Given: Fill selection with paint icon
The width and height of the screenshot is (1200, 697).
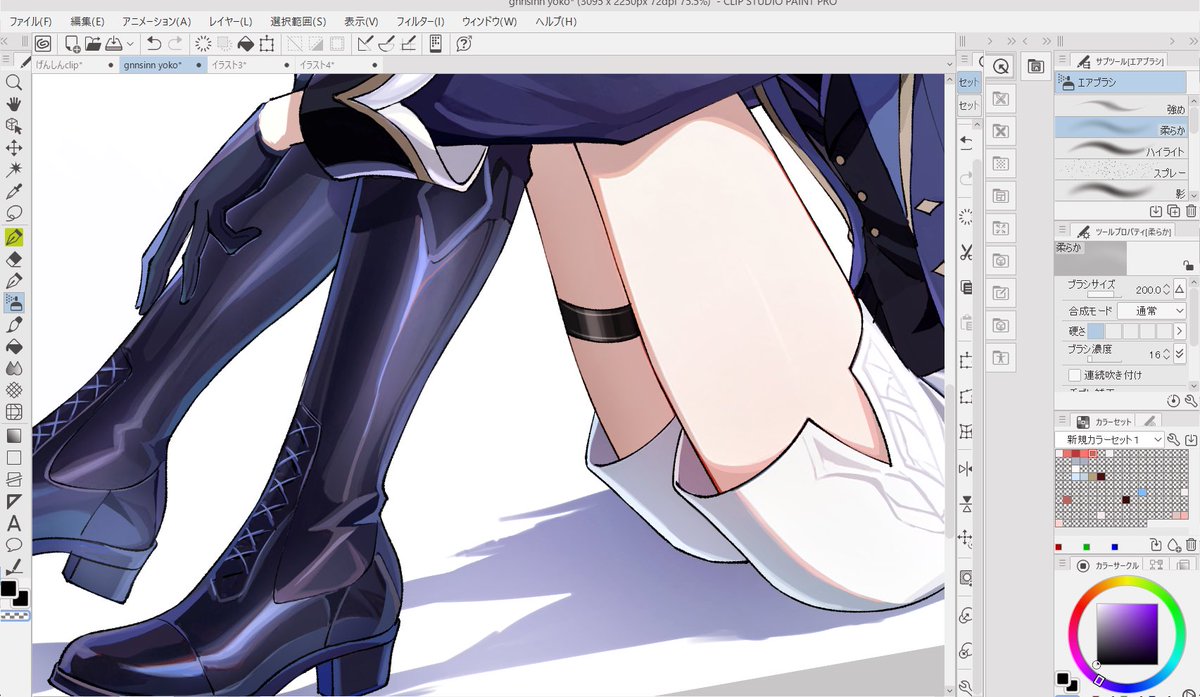Looking at the screenshot, I should coord(245,43).
